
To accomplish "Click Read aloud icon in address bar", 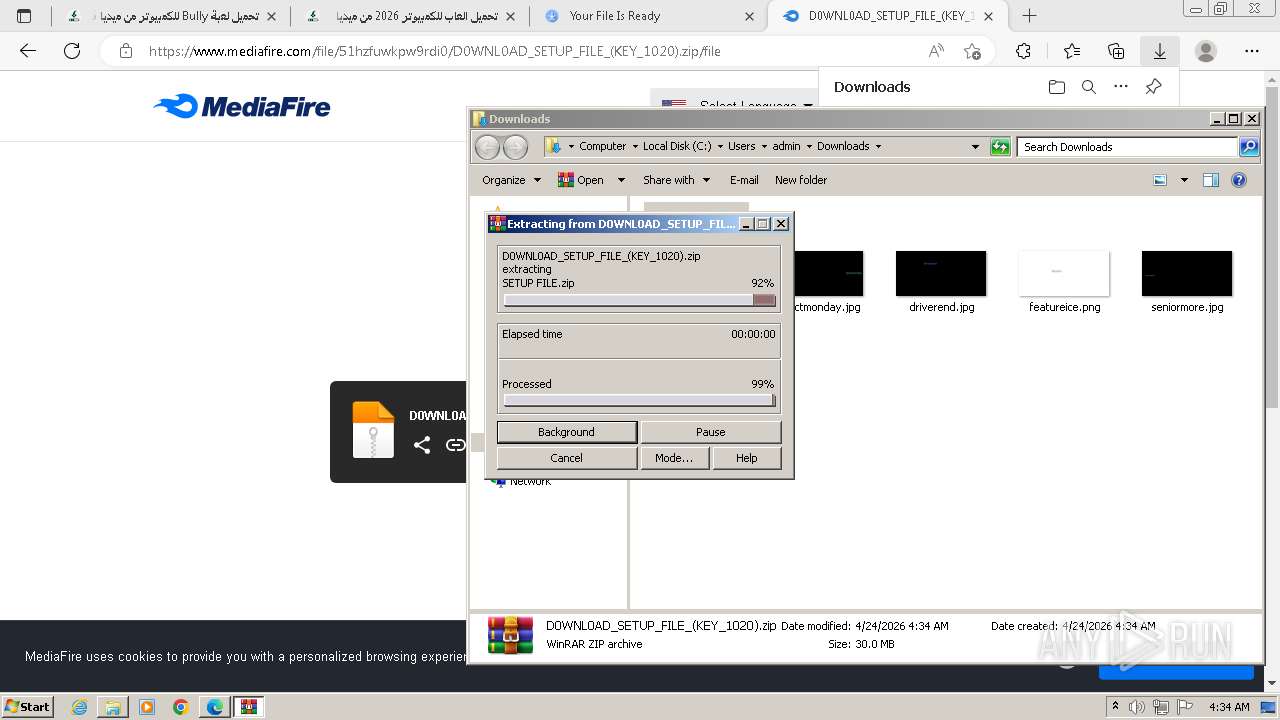I will [936, 51].
